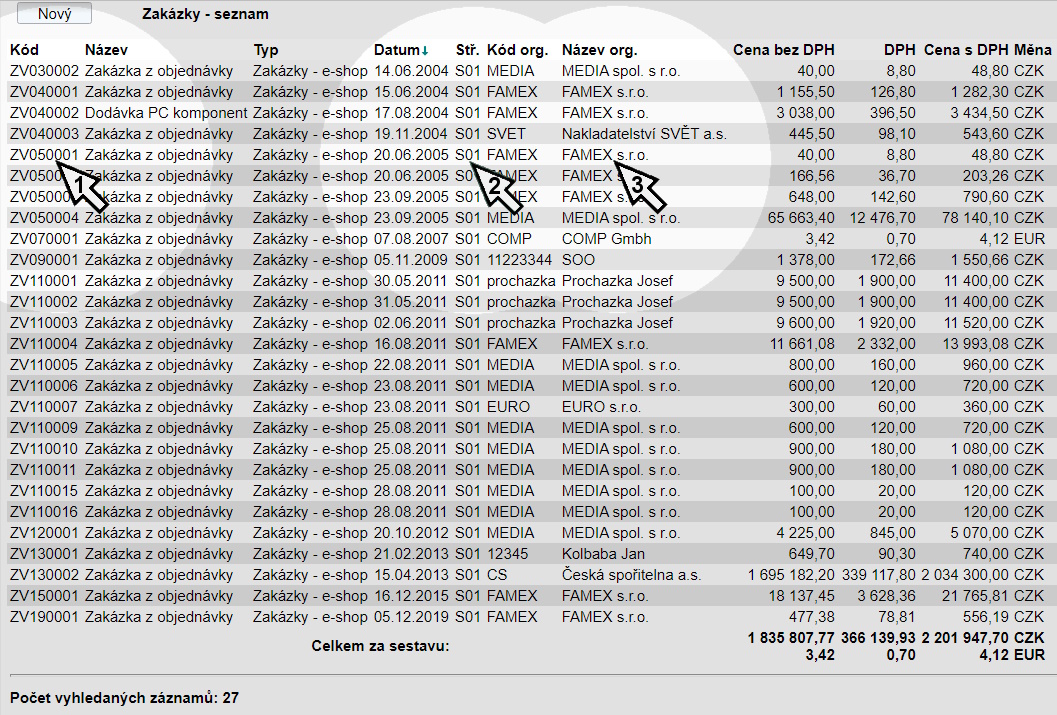Click the Stř. column header
The height and width of the screenshot is (715, 1057).
tap(467, 50)
